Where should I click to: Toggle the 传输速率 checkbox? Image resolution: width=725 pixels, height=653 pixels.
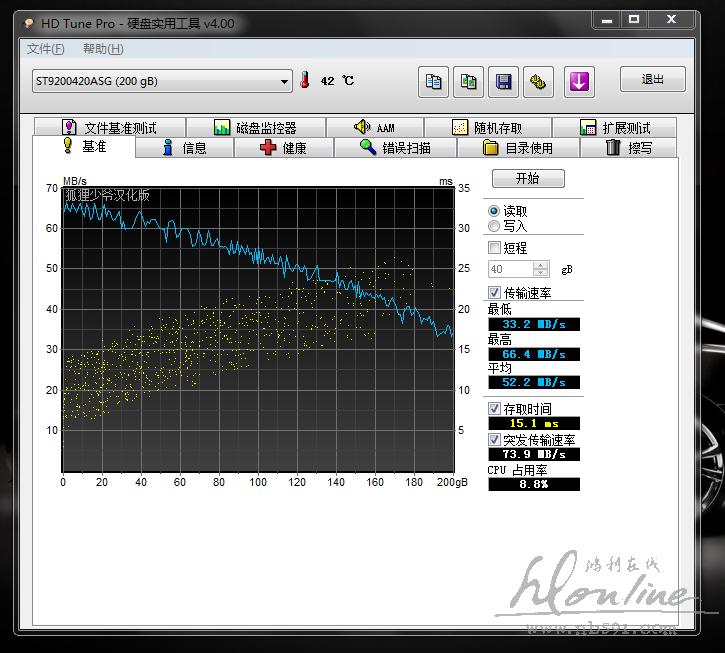click(x=494, y=292)
